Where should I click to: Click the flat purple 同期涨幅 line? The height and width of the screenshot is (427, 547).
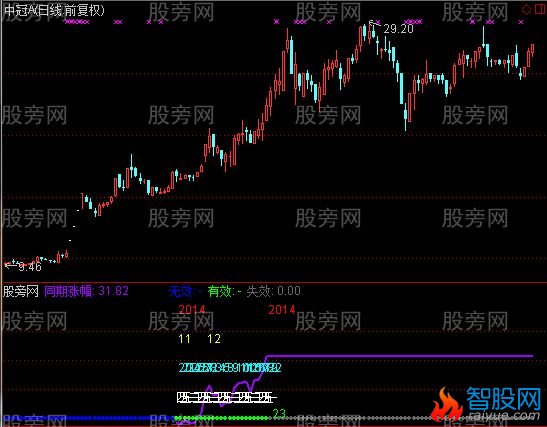click(x=399, y=356)
